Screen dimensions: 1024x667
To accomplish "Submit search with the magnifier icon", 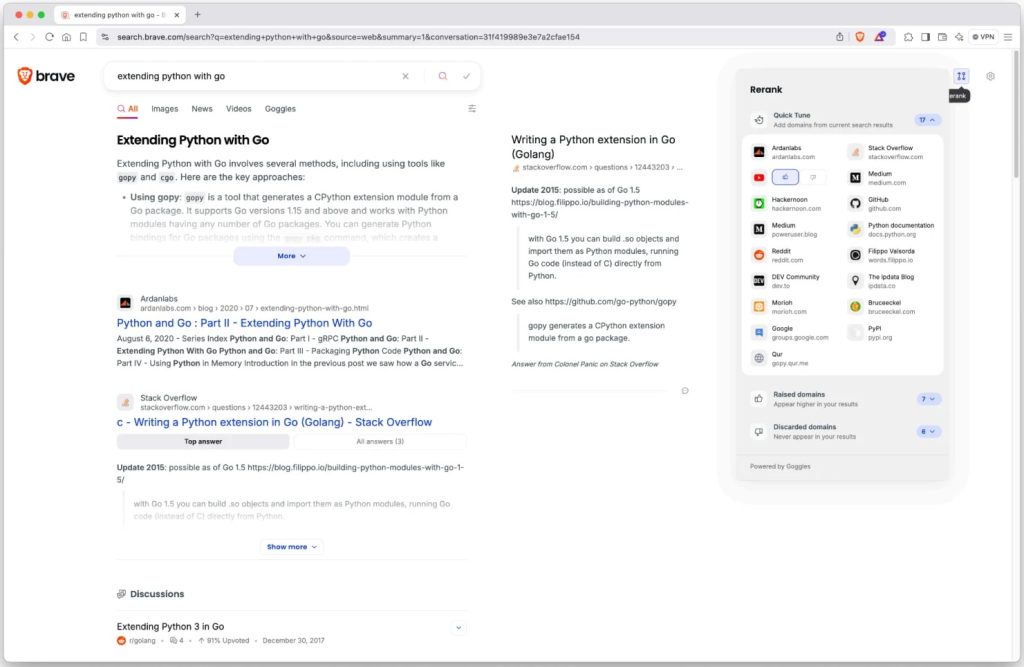I will [443, 76].
